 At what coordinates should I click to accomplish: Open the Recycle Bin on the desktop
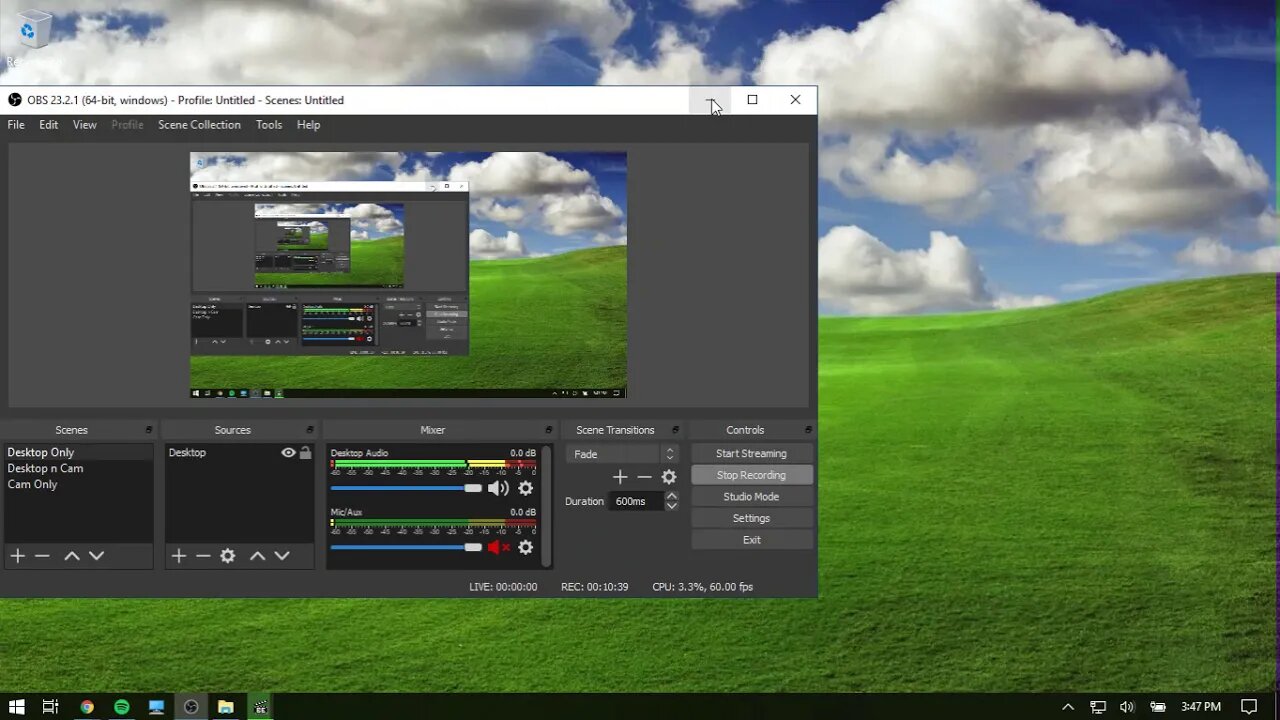click(34, 38)
